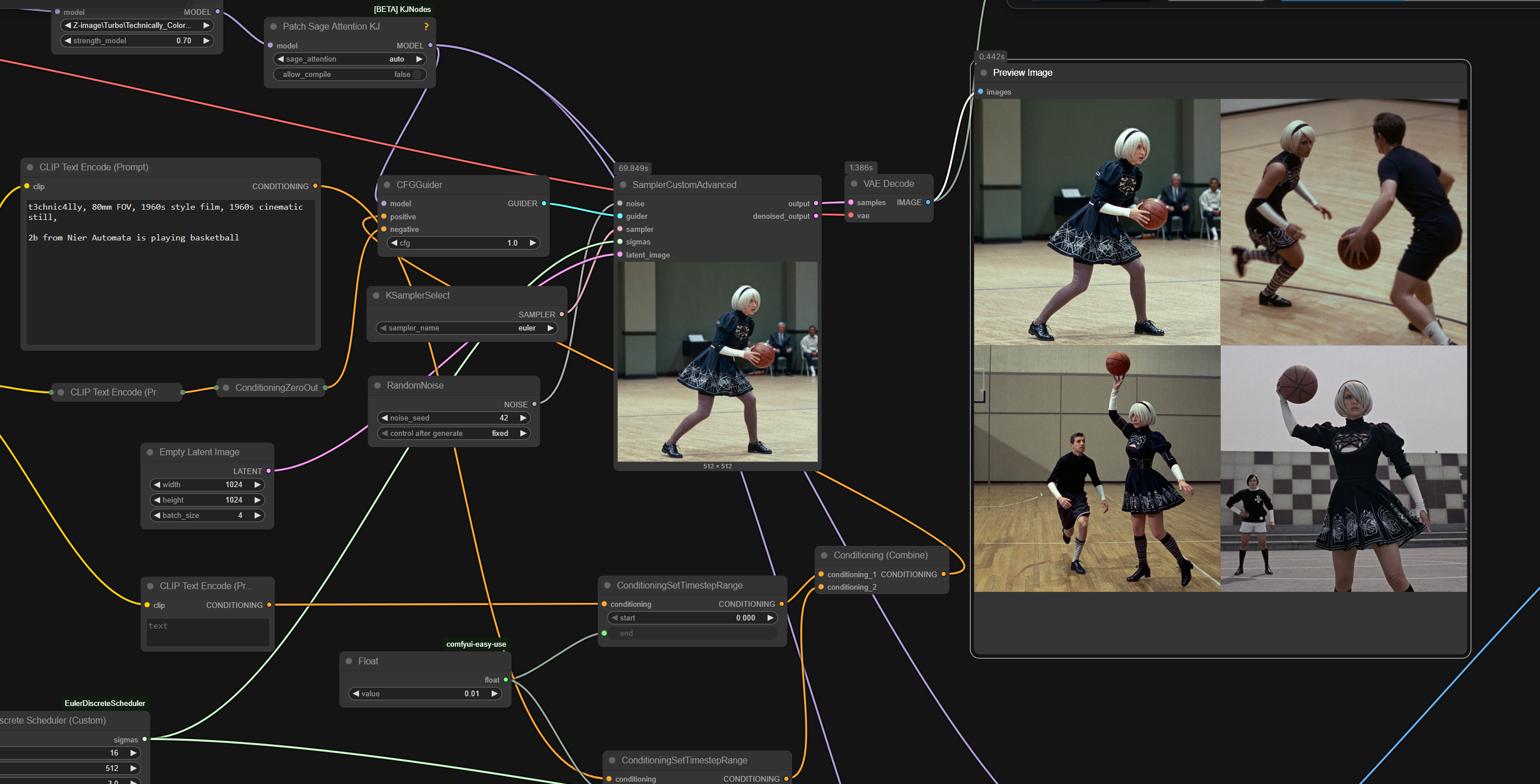
Task: Collapse the KSamplerSelect node via its dot
Action: [376, 295]
